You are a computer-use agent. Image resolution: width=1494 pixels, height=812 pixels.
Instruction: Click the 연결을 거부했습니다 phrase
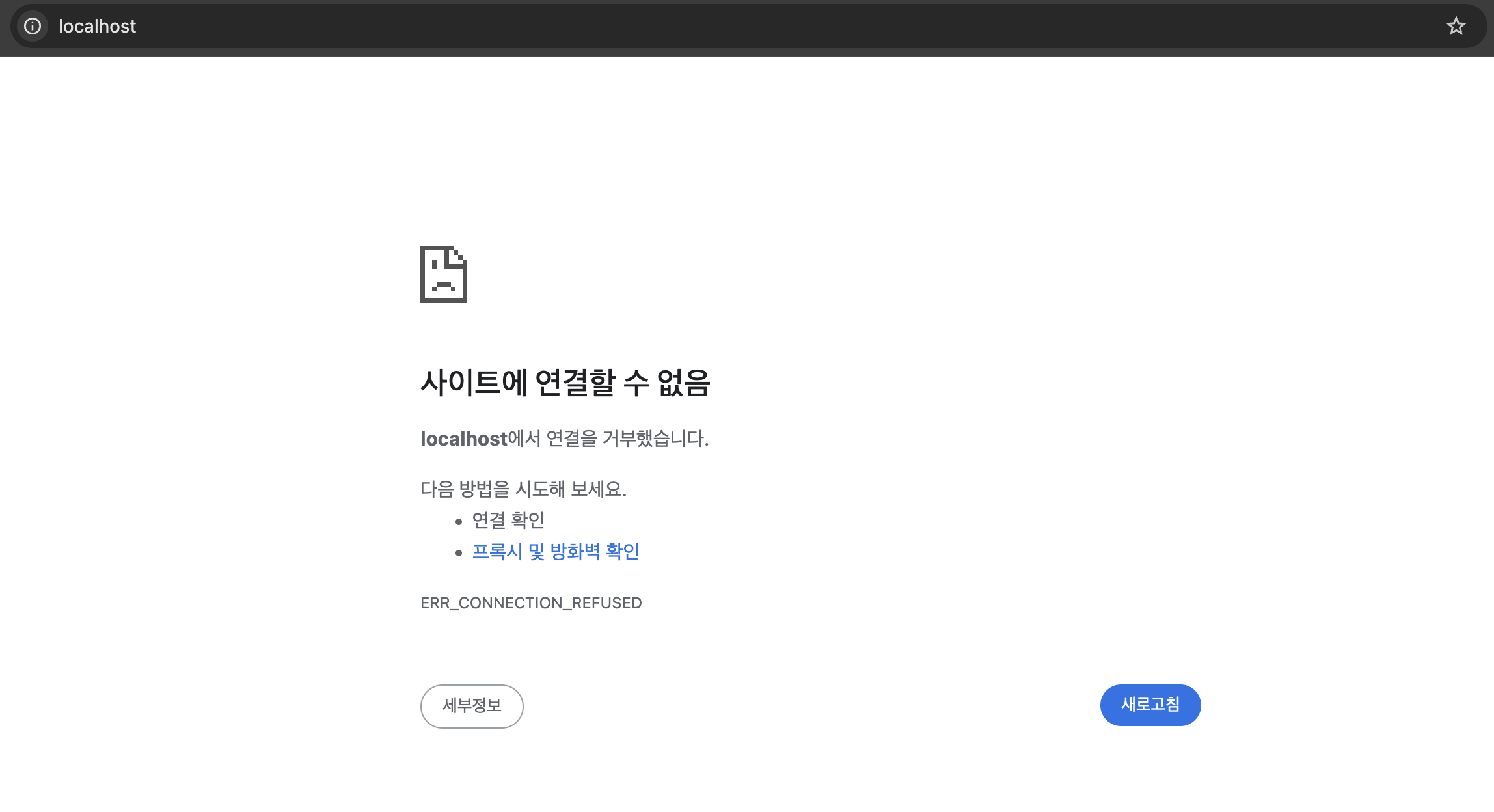click(x=627, y=439)
